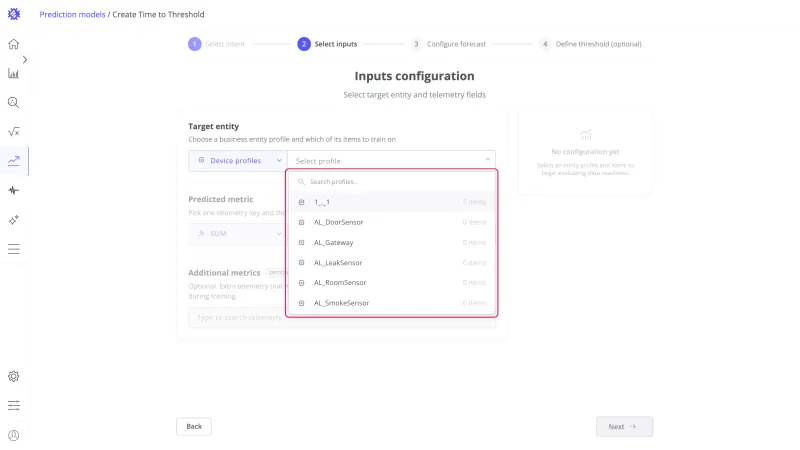Click the AL_Gateway profile icon
Screen dimensions: 800x450
302,242
